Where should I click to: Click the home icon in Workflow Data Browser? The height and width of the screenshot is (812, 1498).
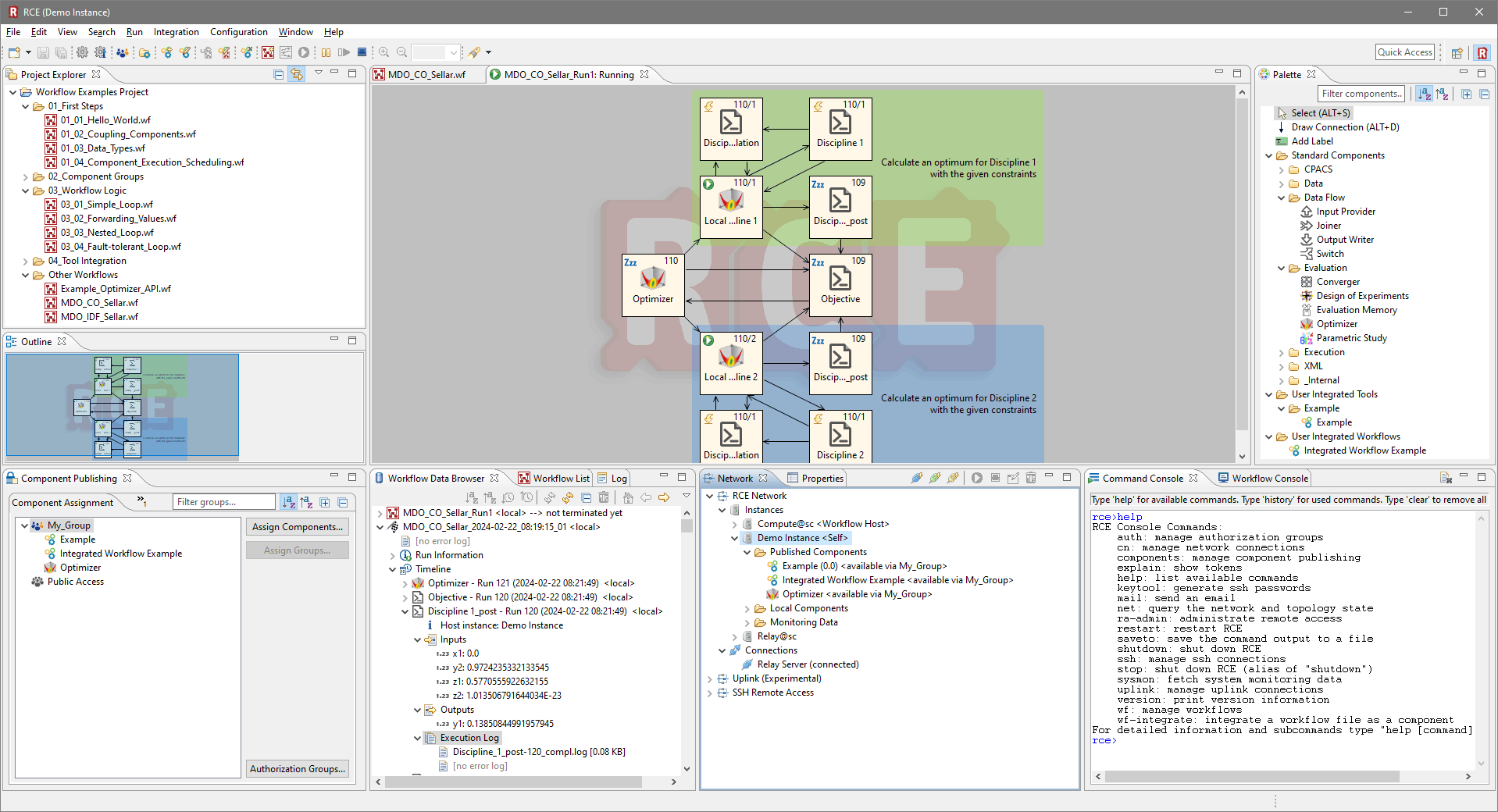click(x=627, y=497)
